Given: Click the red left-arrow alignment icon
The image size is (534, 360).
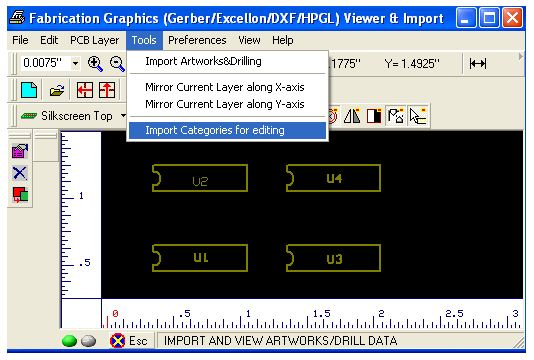Looking at the screenshot, I should [85, 90].
